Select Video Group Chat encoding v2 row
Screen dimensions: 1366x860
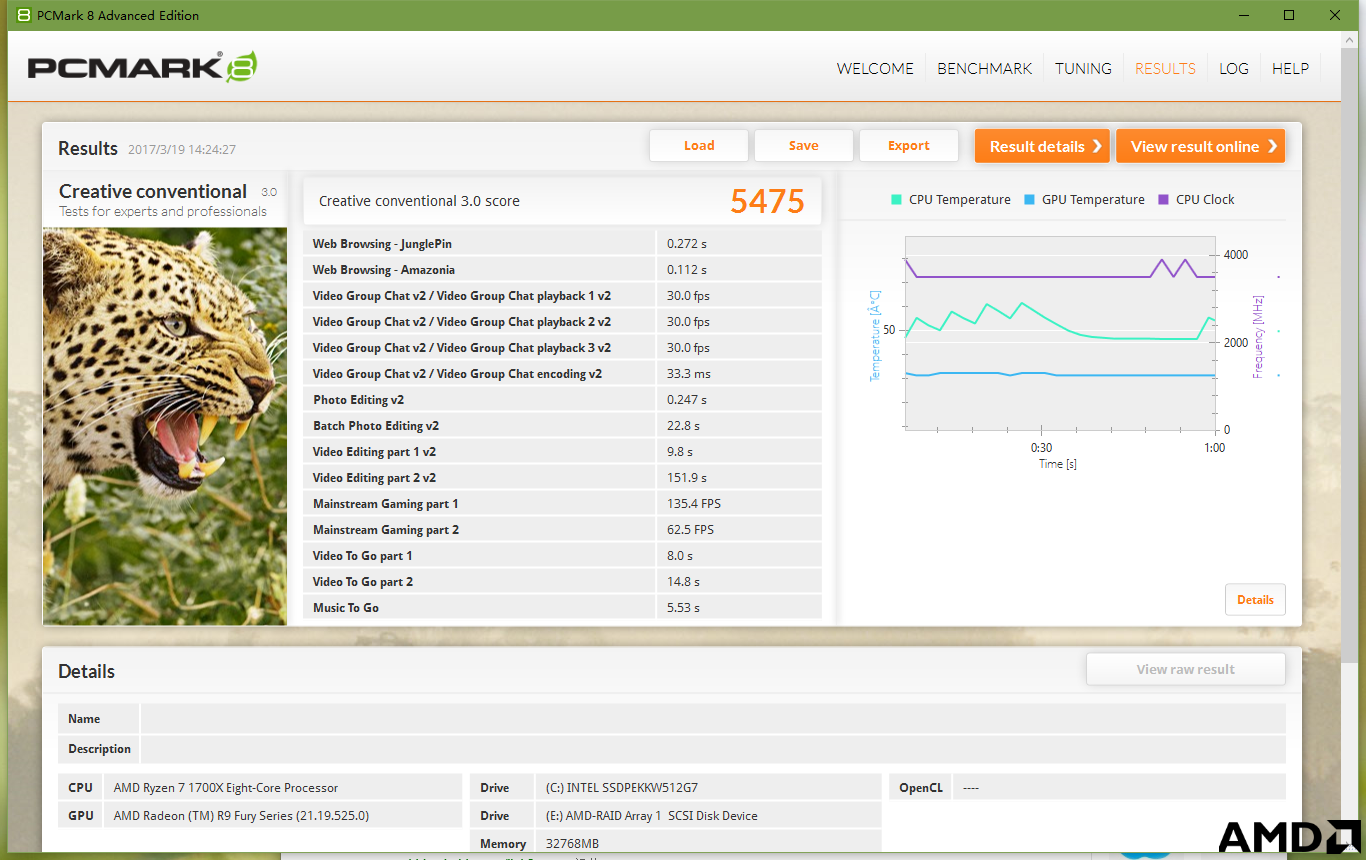562,374
